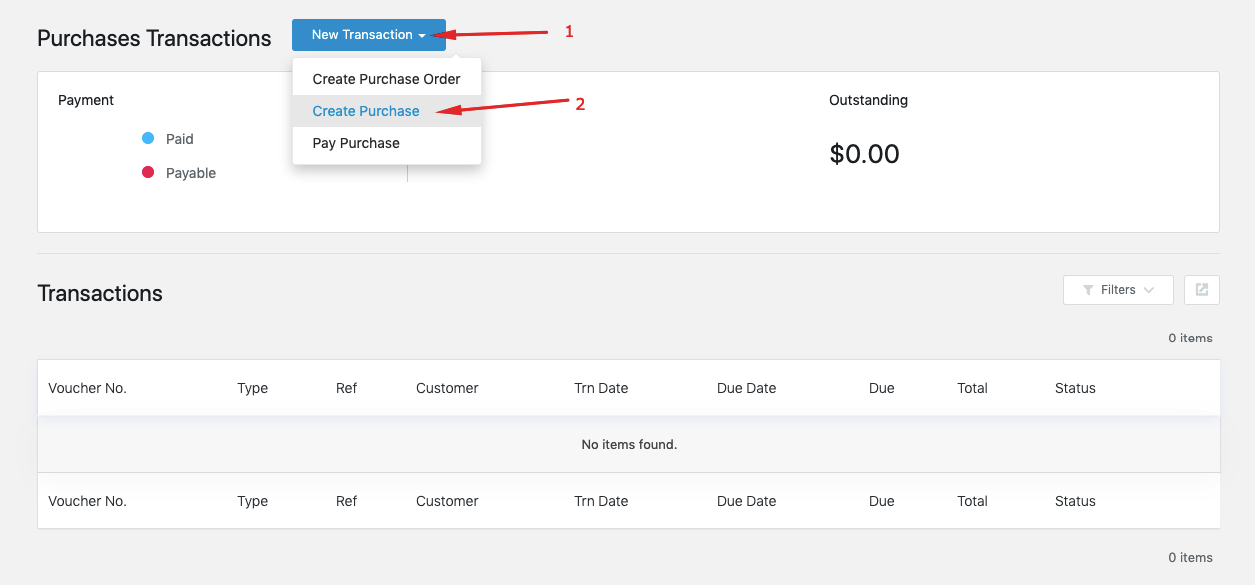Select Pay Purchase from the menu
1255x585 pixels.
pos(354,143)
